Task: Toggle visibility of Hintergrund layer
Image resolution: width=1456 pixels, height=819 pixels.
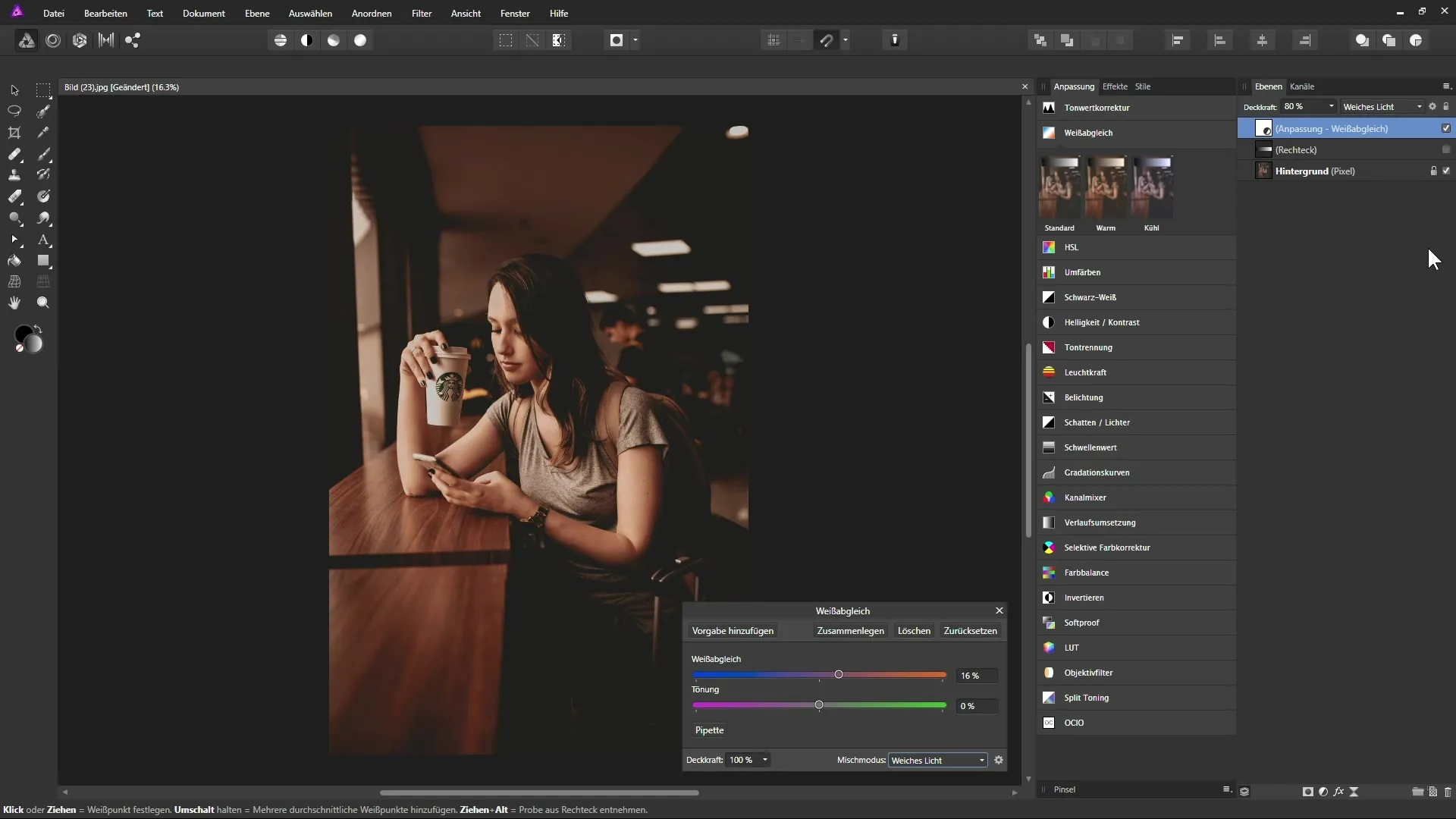Action: (1446, 171)
